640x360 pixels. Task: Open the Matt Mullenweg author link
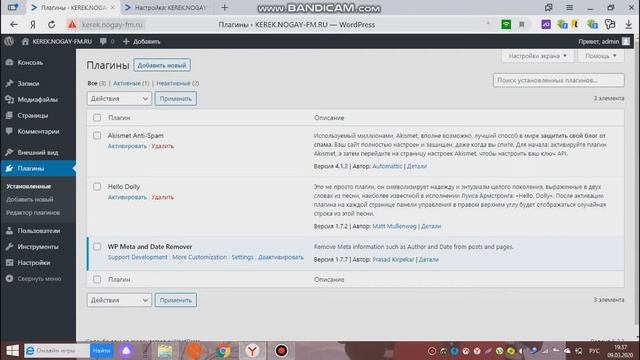tap(394, 226)
